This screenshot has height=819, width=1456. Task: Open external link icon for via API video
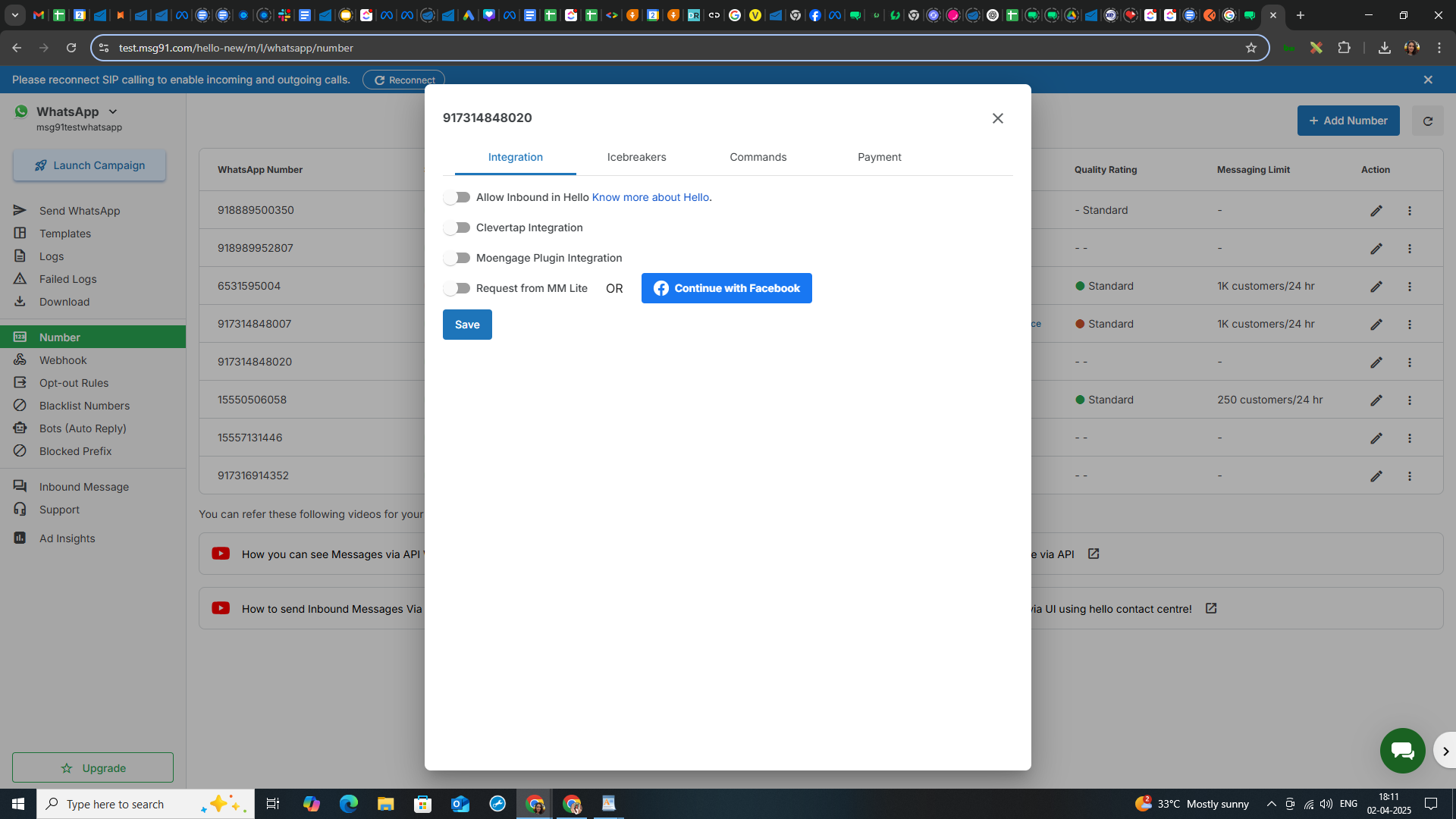(x=1094, y=554)
